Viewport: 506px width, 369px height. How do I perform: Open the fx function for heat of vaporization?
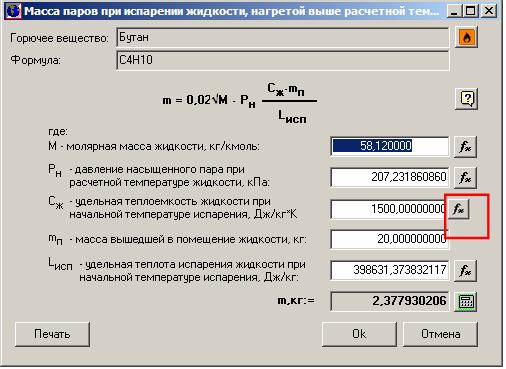(465, 270)
